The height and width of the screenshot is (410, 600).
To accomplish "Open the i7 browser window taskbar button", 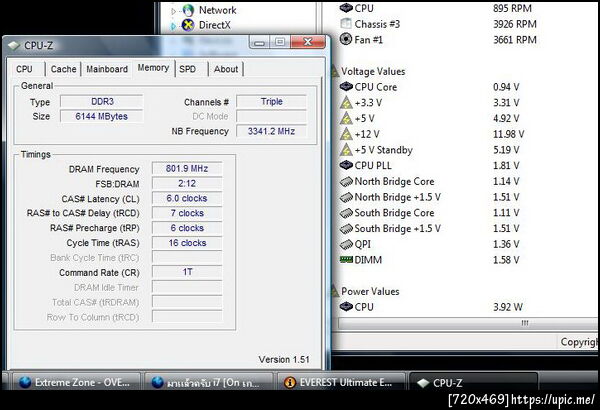I will (x=209, y=382).
